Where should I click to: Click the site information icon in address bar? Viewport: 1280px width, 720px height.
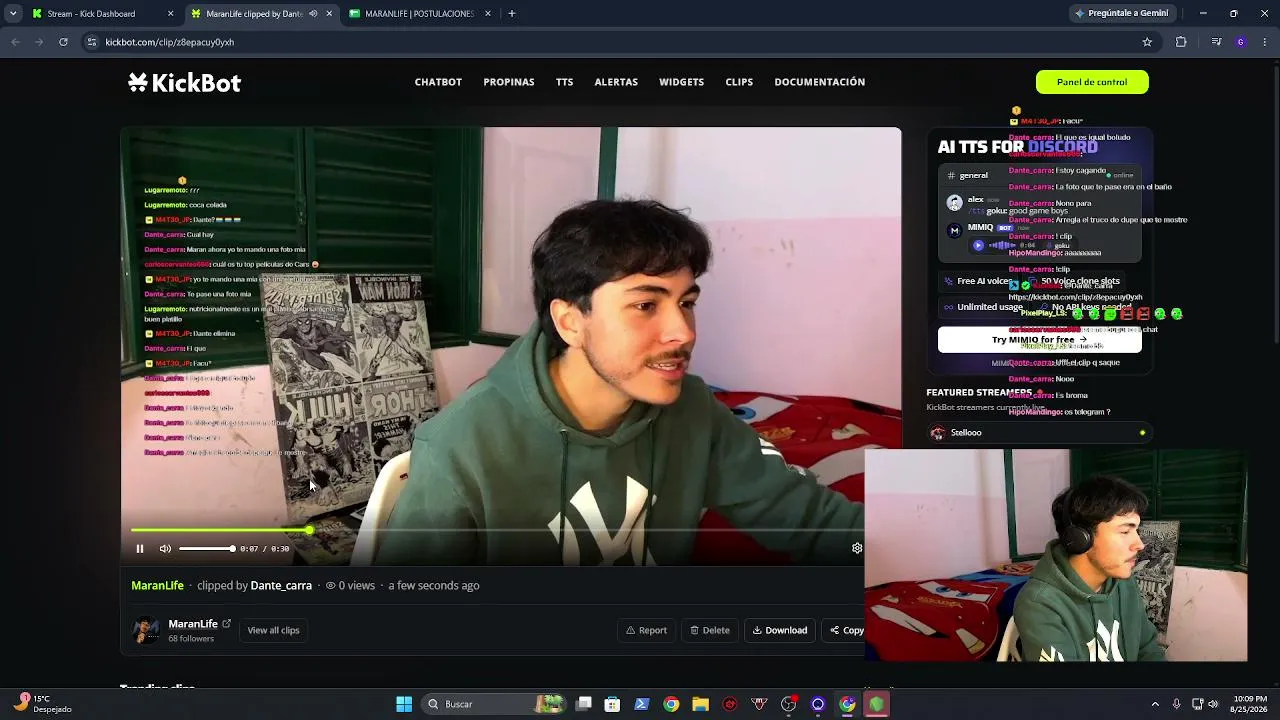[x=92, y=42]
